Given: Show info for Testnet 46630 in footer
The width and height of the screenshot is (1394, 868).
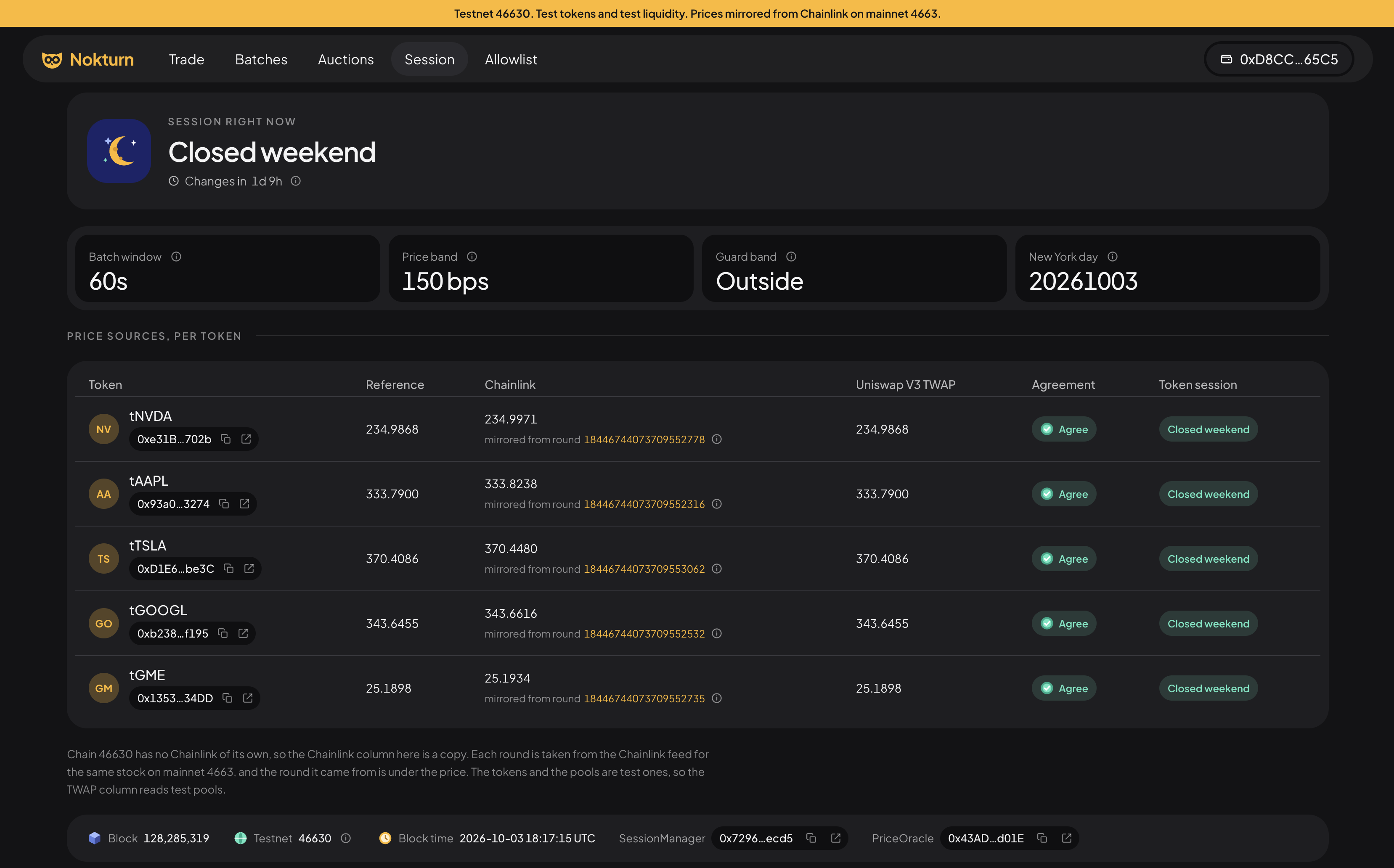Looking at the screenshot, I should coord(346,838).
